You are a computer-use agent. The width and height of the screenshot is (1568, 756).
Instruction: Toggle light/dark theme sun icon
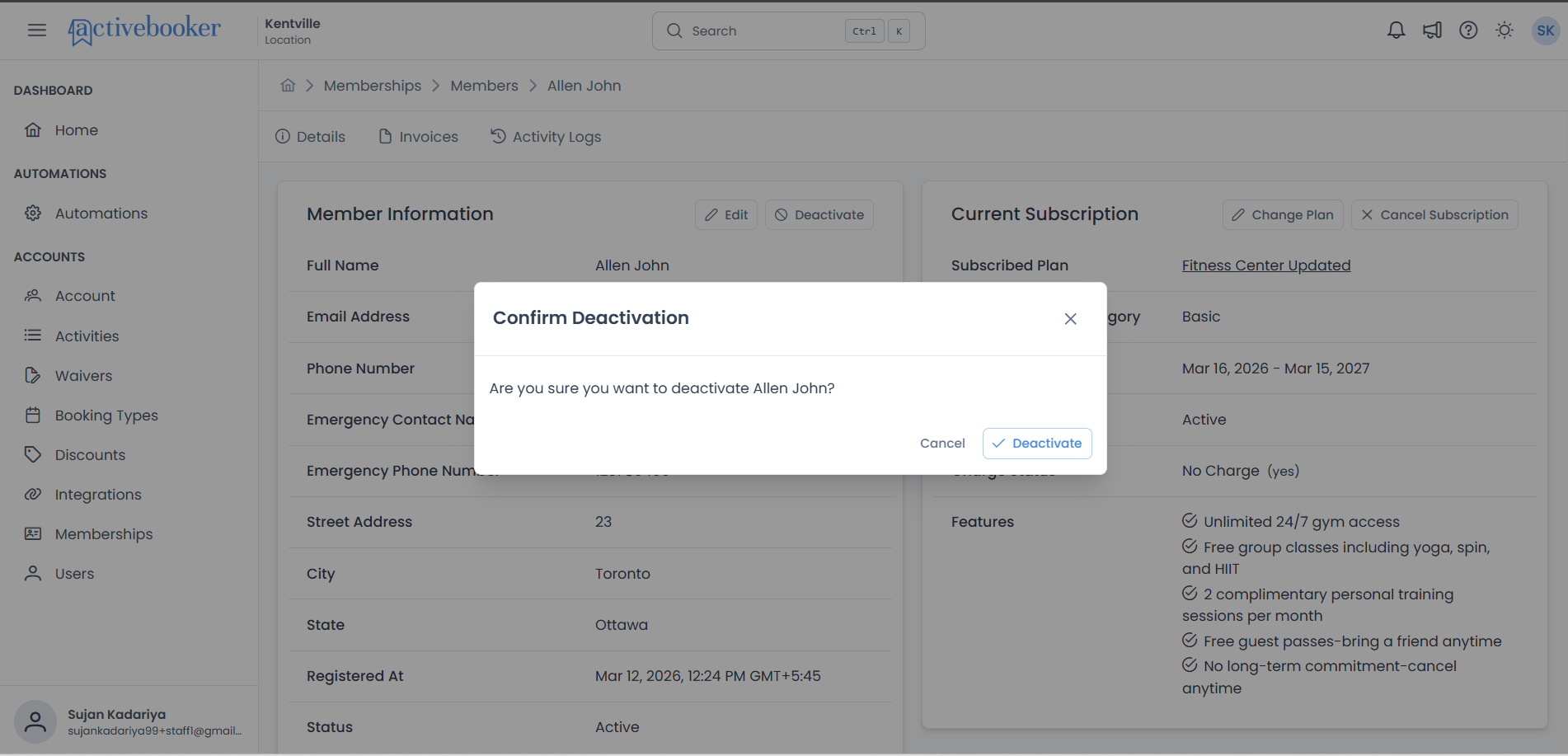pos(1505,31)
